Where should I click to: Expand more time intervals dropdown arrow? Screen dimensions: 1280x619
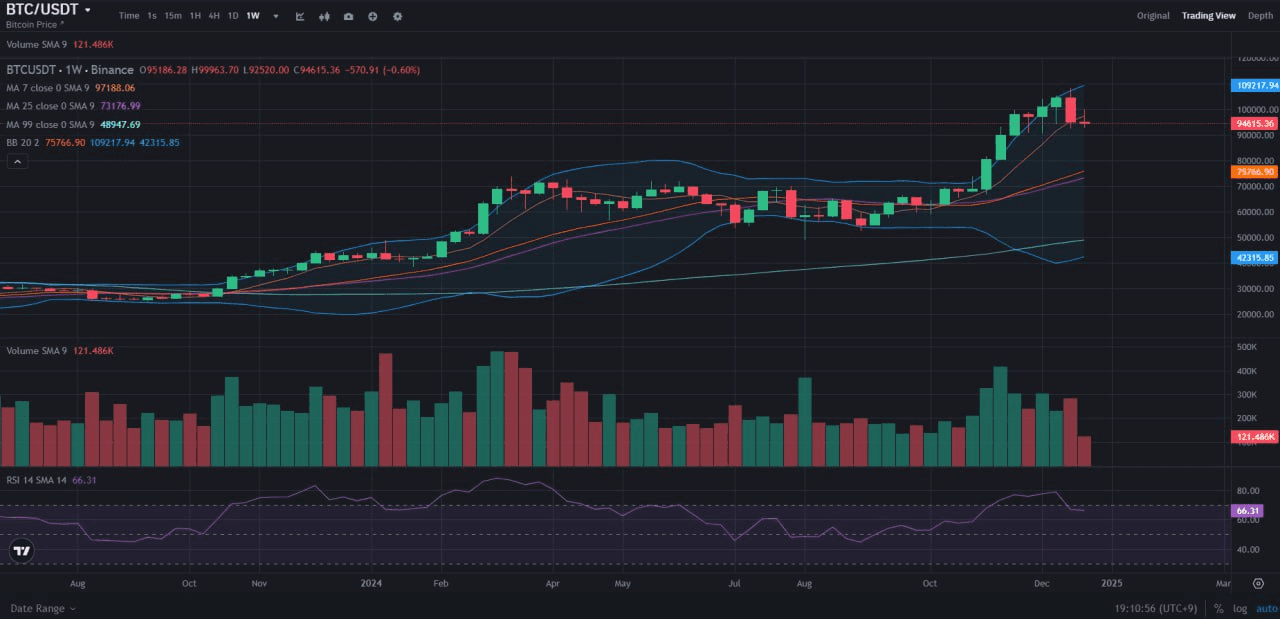[x=275, y=16]
